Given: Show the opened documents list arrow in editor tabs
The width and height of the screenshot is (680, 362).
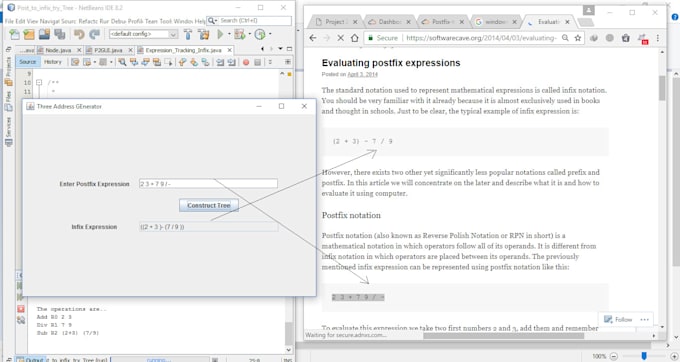Looking at the screenshot, I should pyautogui.click(x=281, y=49).
